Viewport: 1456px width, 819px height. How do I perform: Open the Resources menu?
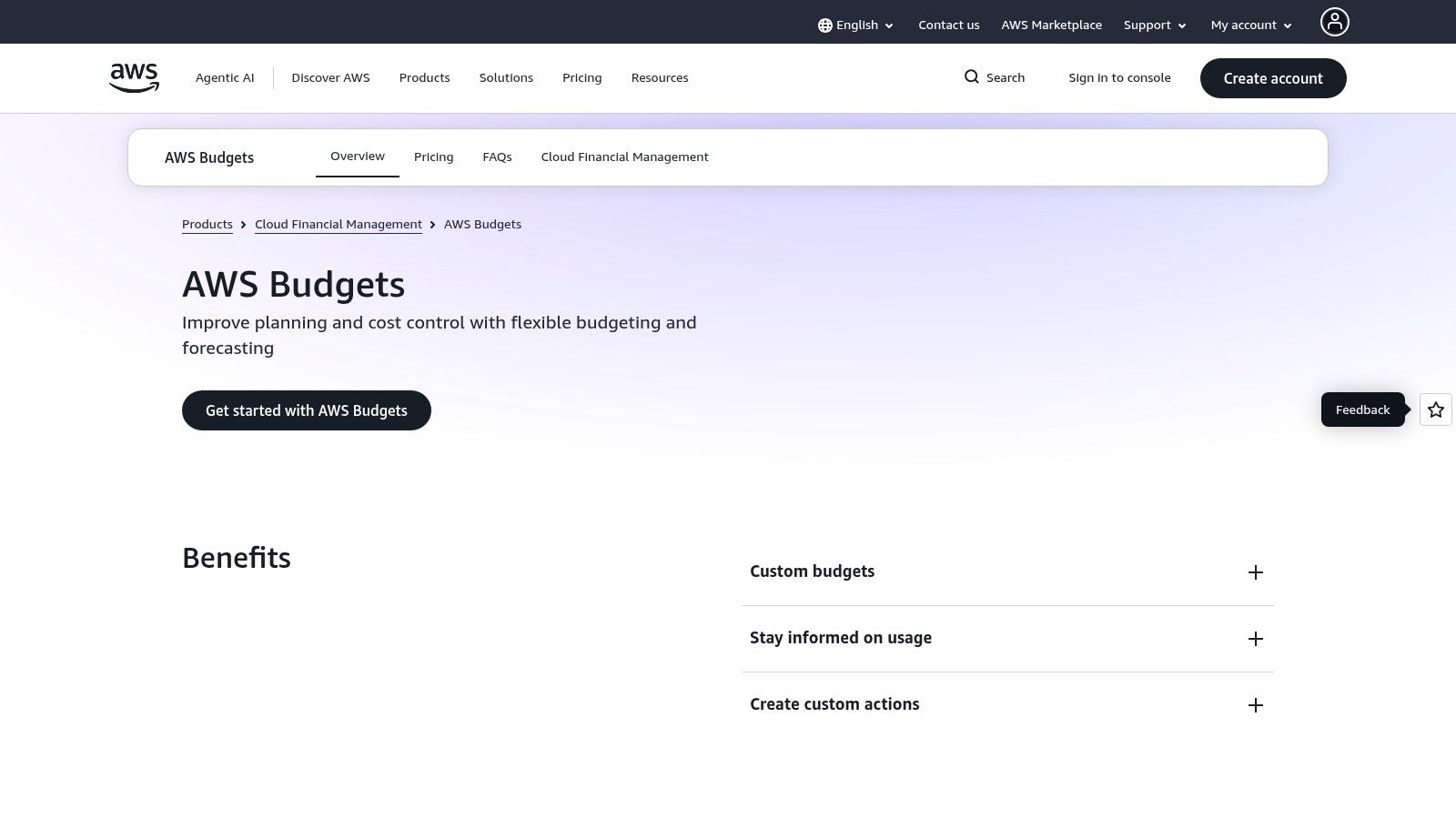659,77
